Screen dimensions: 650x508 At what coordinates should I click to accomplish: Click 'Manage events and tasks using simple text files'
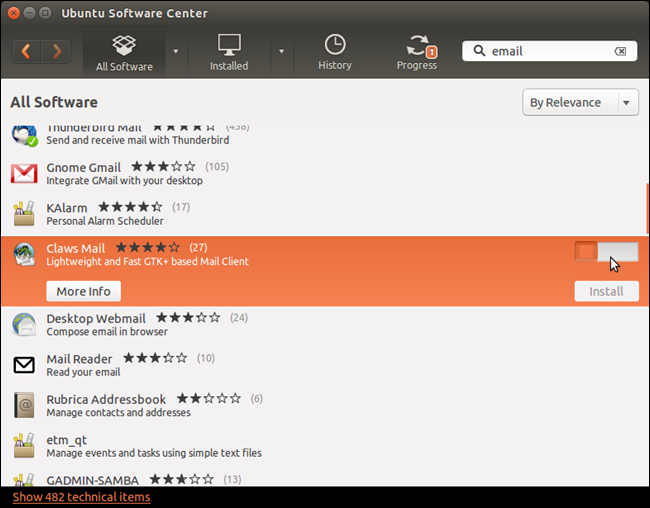(154, 453)
